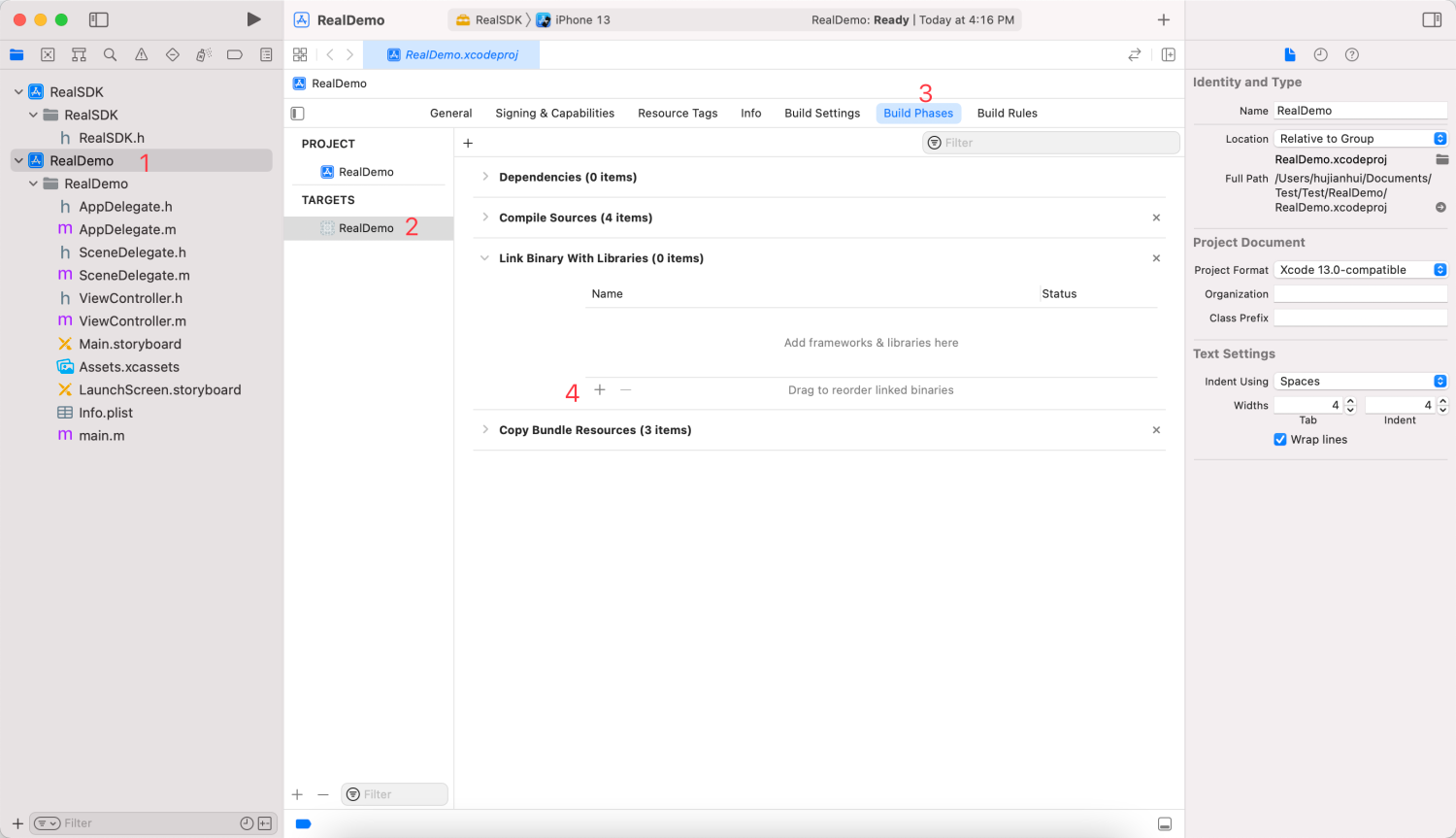Click the editor options swap-arrows icon
The width and height of the screenshot is (1456, 838).
pos(1134,54)
